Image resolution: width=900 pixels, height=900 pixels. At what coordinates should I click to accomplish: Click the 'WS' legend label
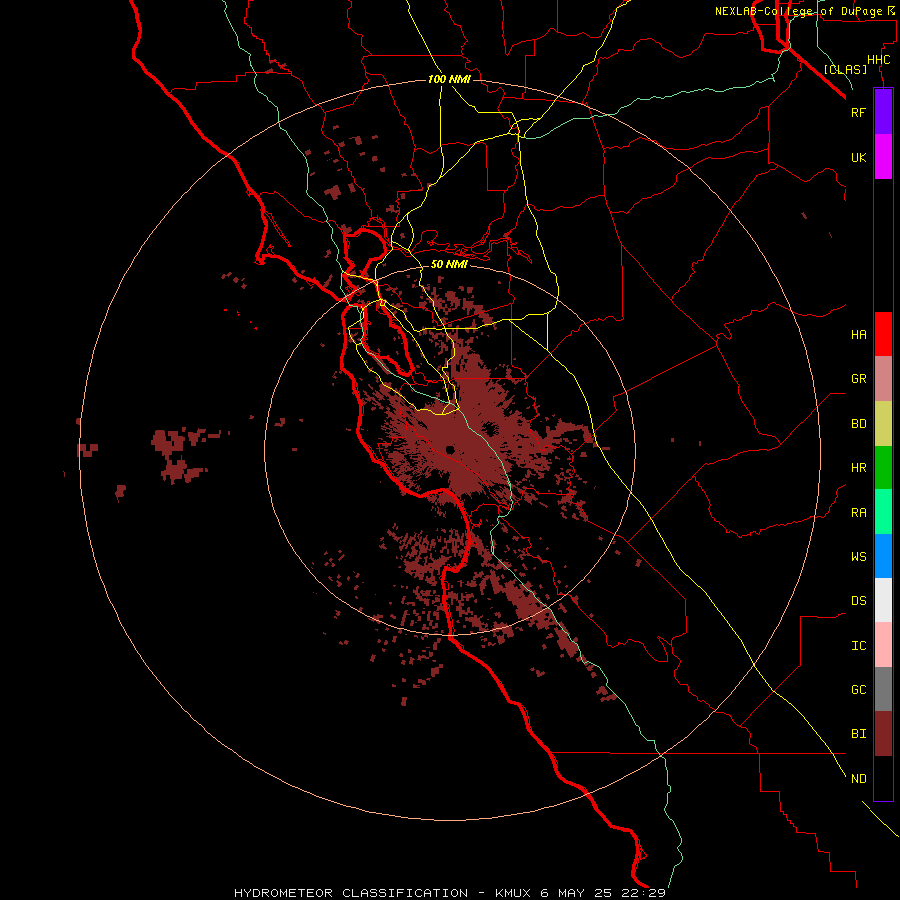858,556
